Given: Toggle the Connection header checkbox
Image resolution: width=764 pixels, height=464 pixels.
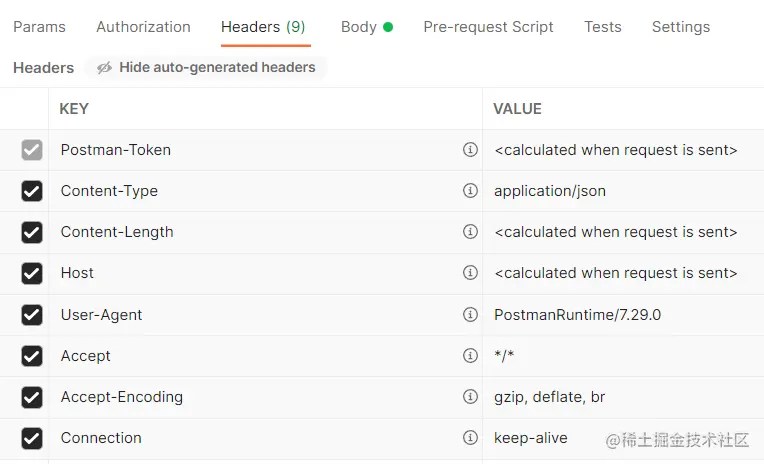Looking at the screenshot, I should click(x=32, y=438).
